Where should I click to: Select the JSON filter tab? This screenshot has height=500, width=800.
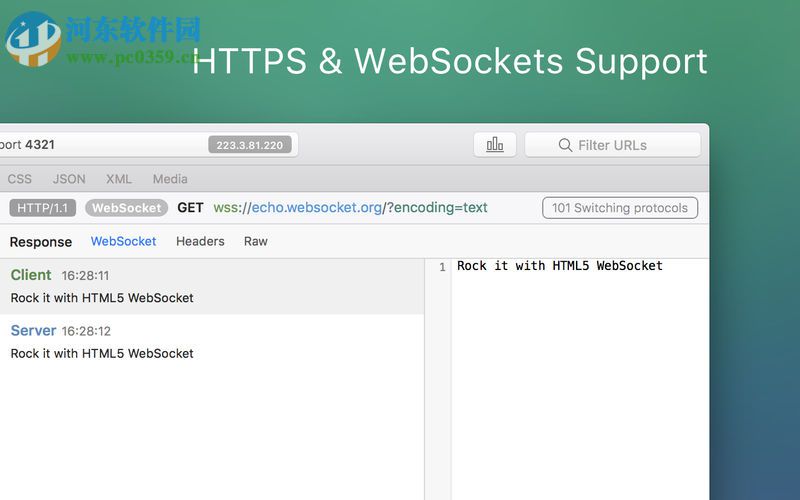pyautogui.click(x=69, y=179)
